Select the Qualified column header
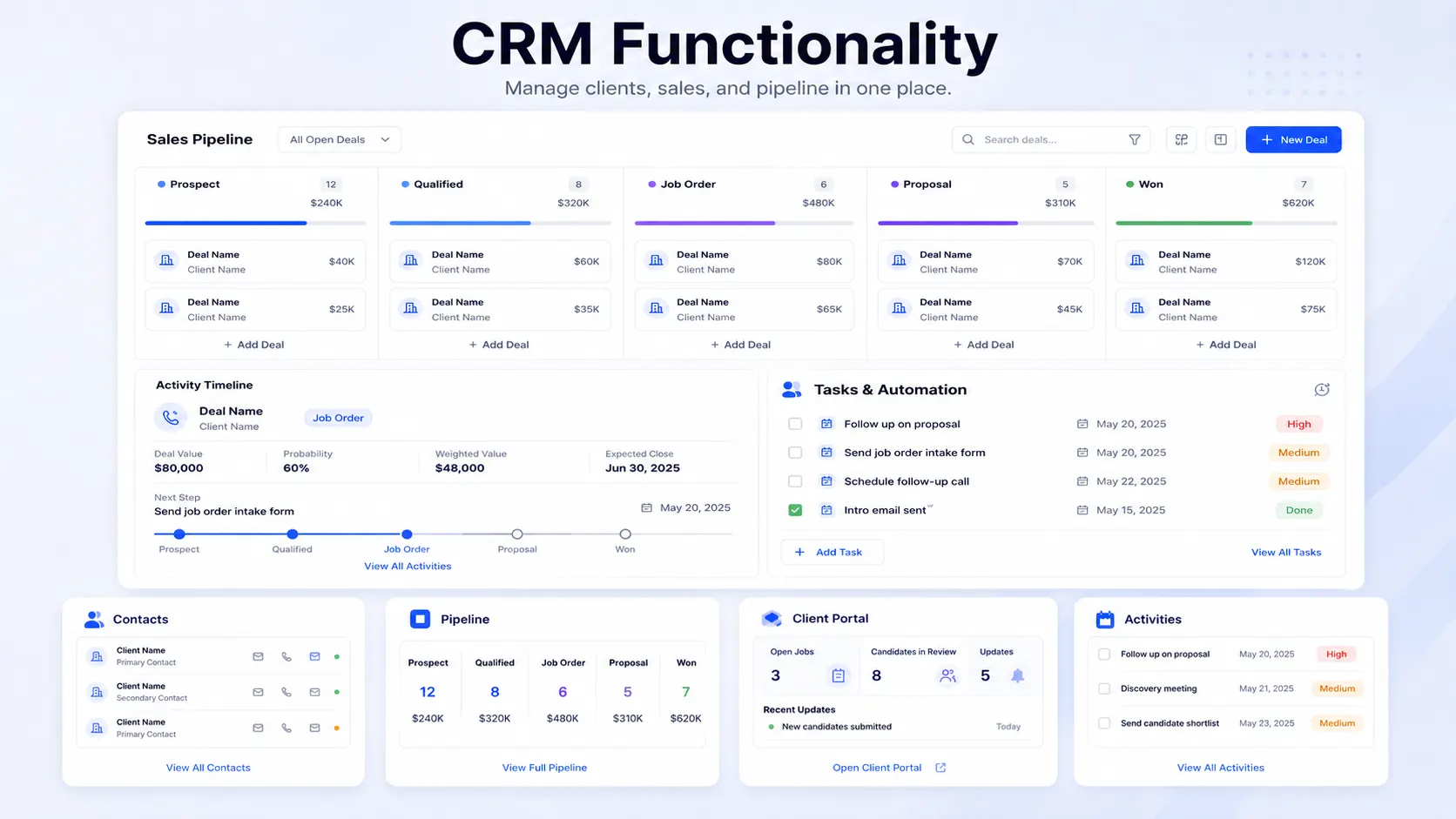Viewport: 1456px width, 819px height. 438,185
